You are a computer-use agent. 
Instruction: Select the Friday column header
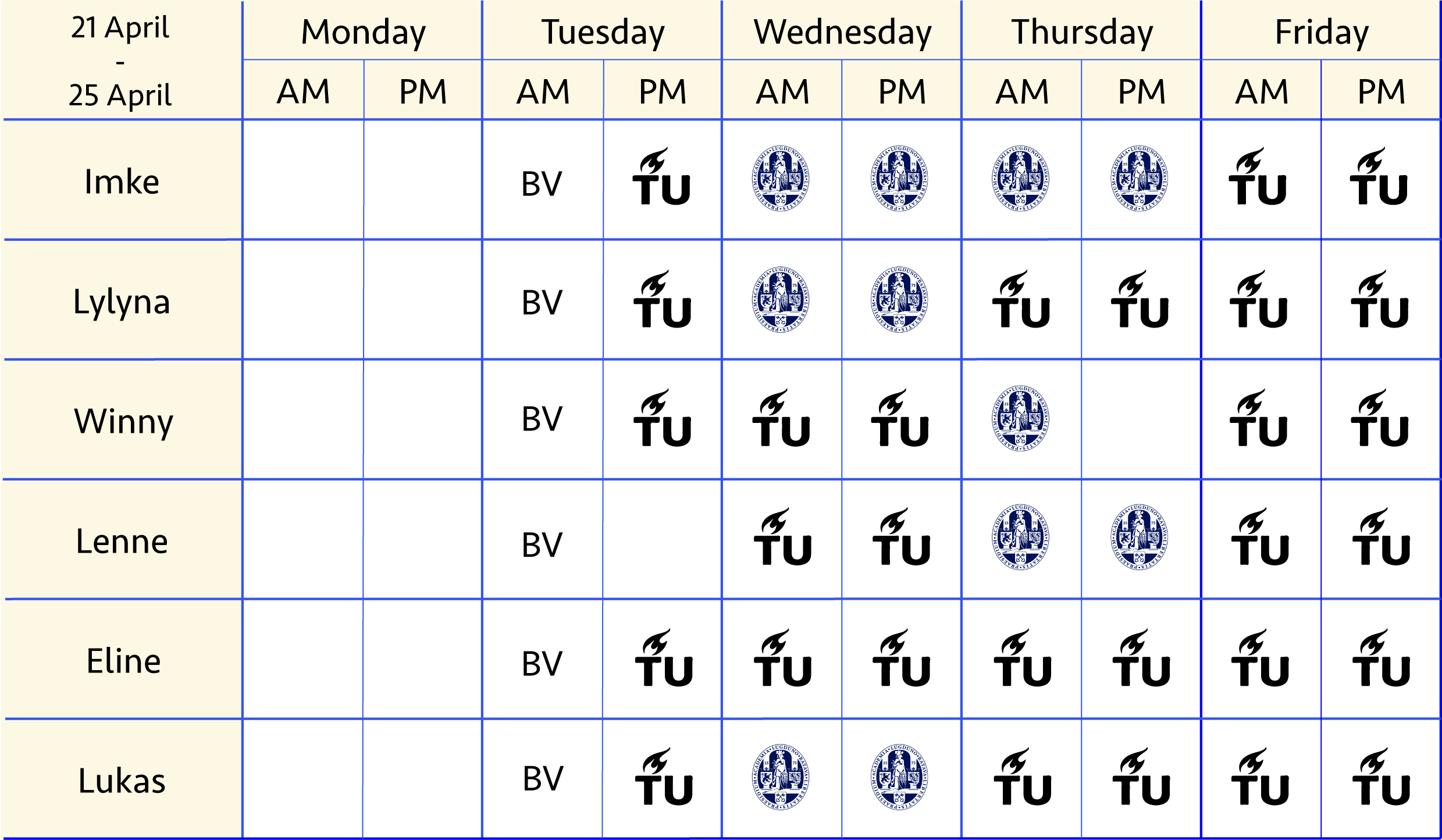point(1322,32)
